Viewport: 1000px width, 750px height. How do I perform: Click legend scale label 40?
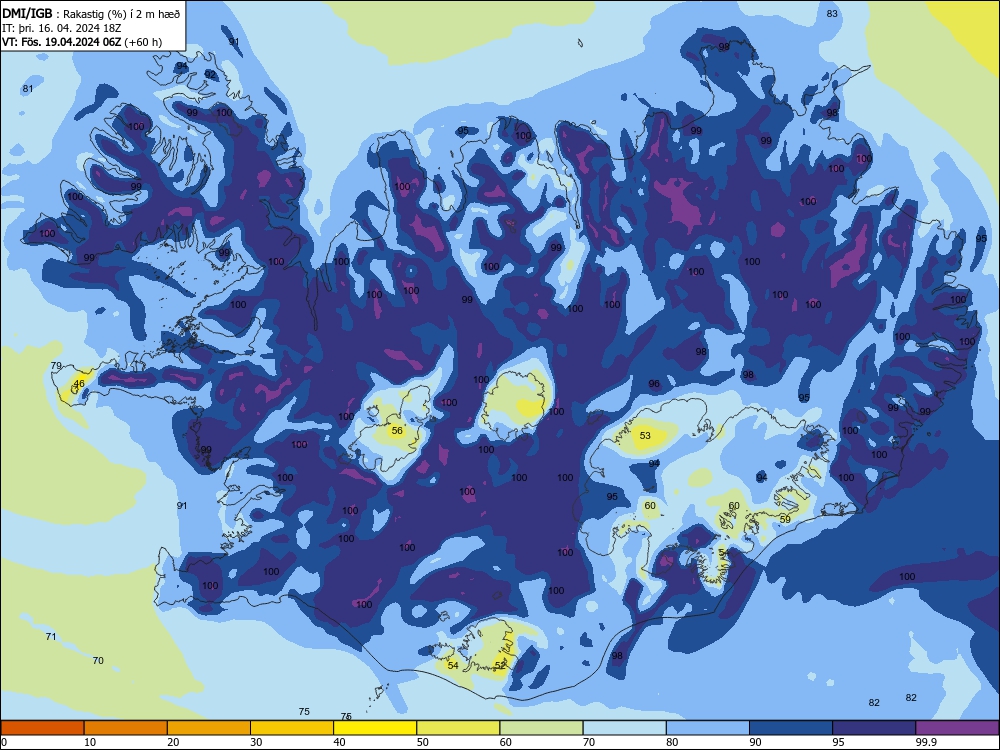340,742
